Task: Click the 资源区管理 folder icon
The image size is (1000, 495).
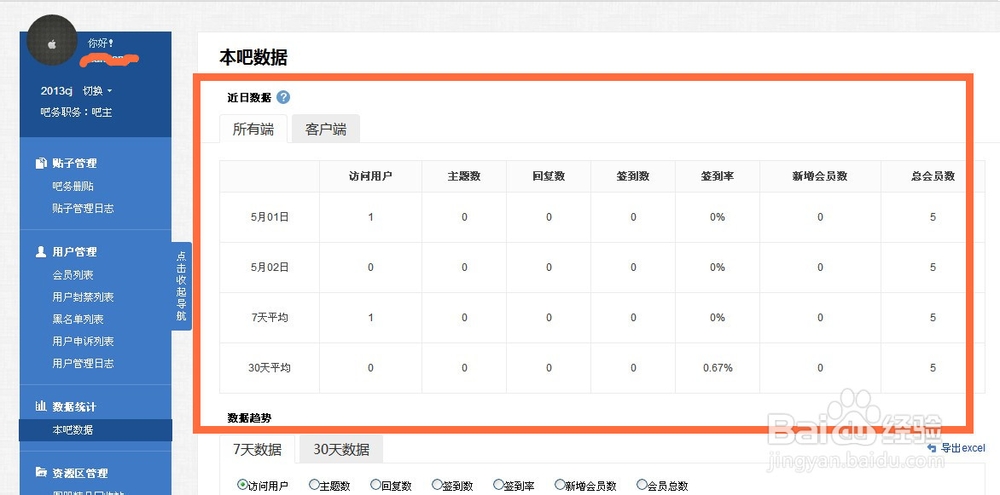Action: point(41,473)
